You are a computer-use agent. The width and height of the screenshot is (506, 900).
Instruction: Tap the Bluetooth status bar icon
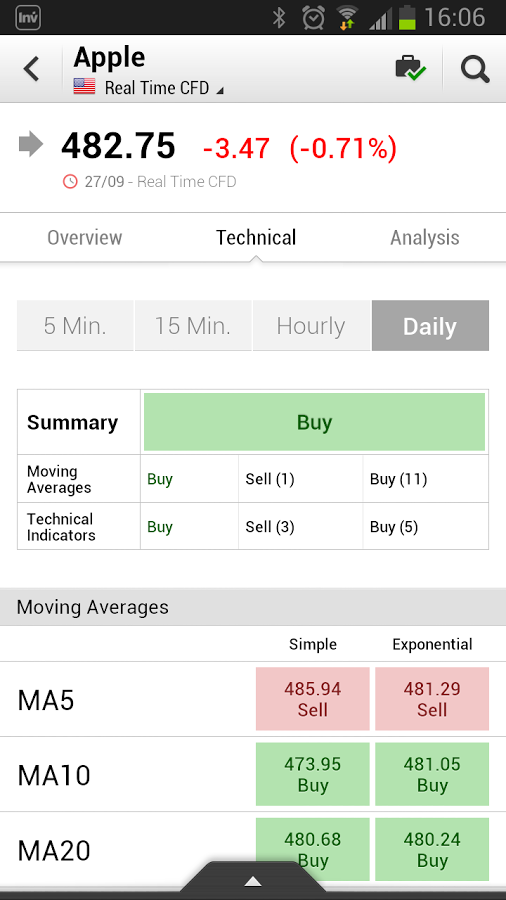279,18
